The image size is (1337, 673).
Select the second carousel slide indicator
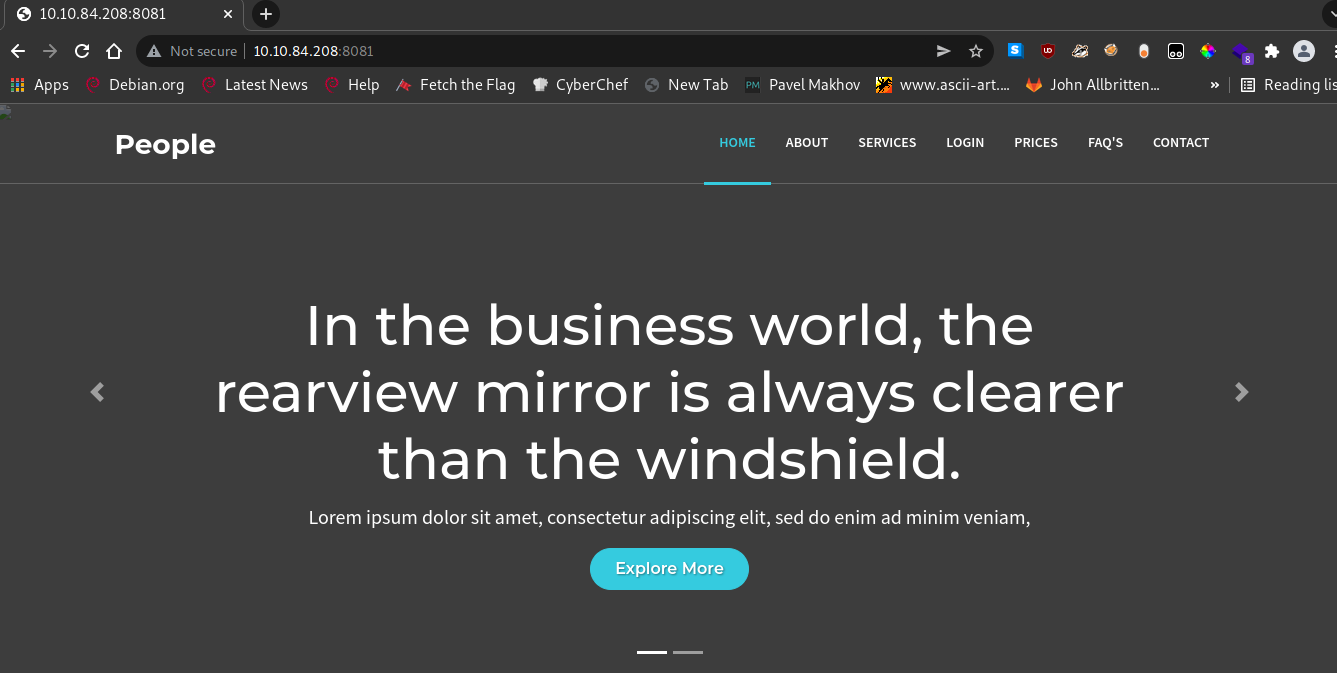688,652
